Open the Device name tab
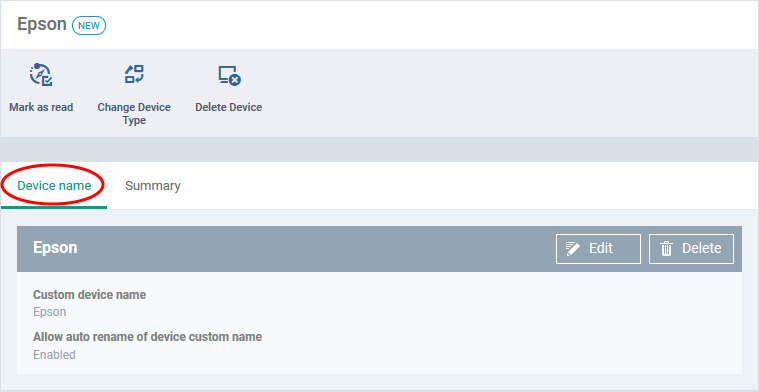The image size is (759, 392). [54, 186]
